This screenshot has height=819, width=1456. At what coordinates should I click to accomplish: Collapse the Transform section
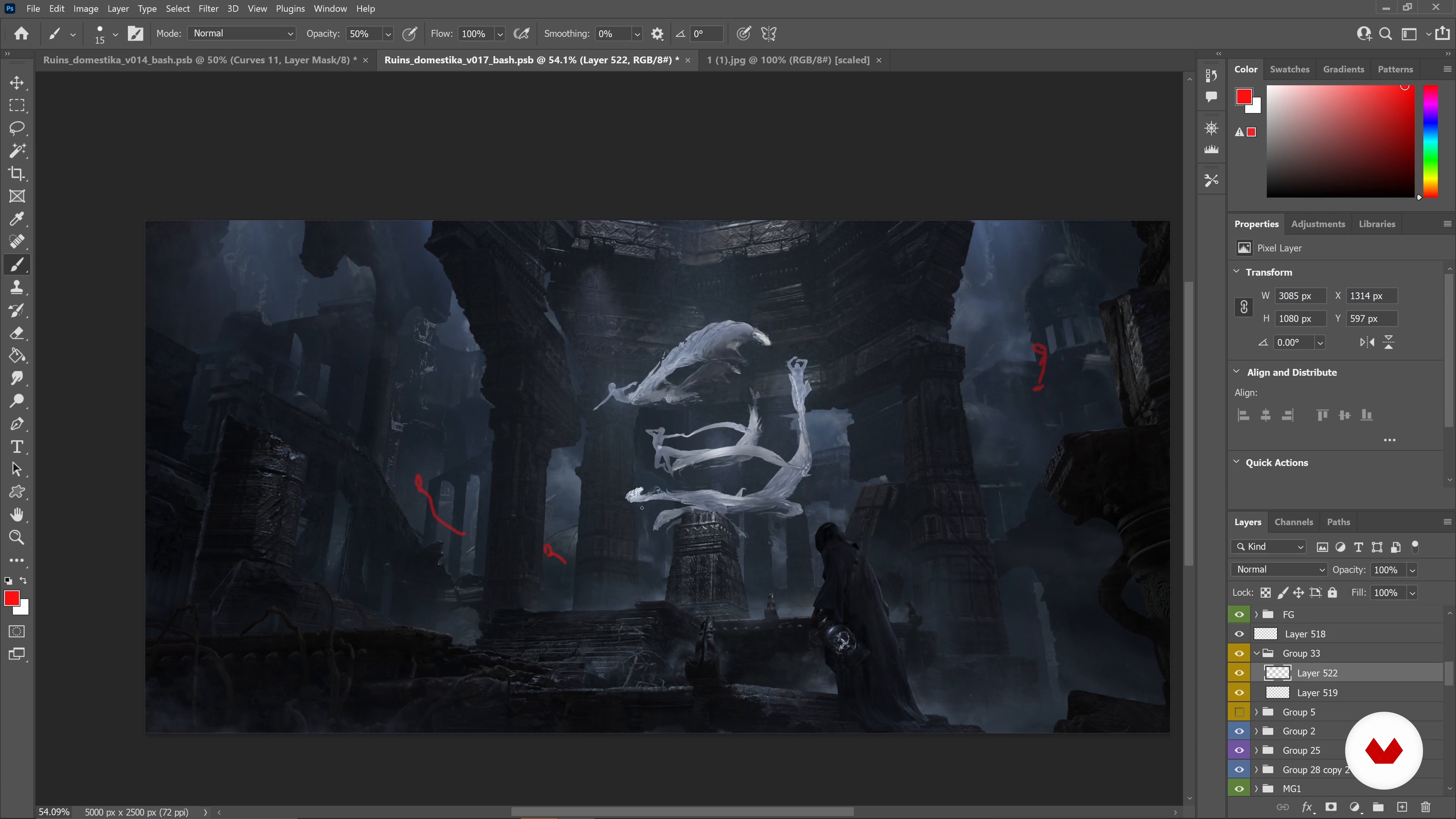[x=1236, y=272]
